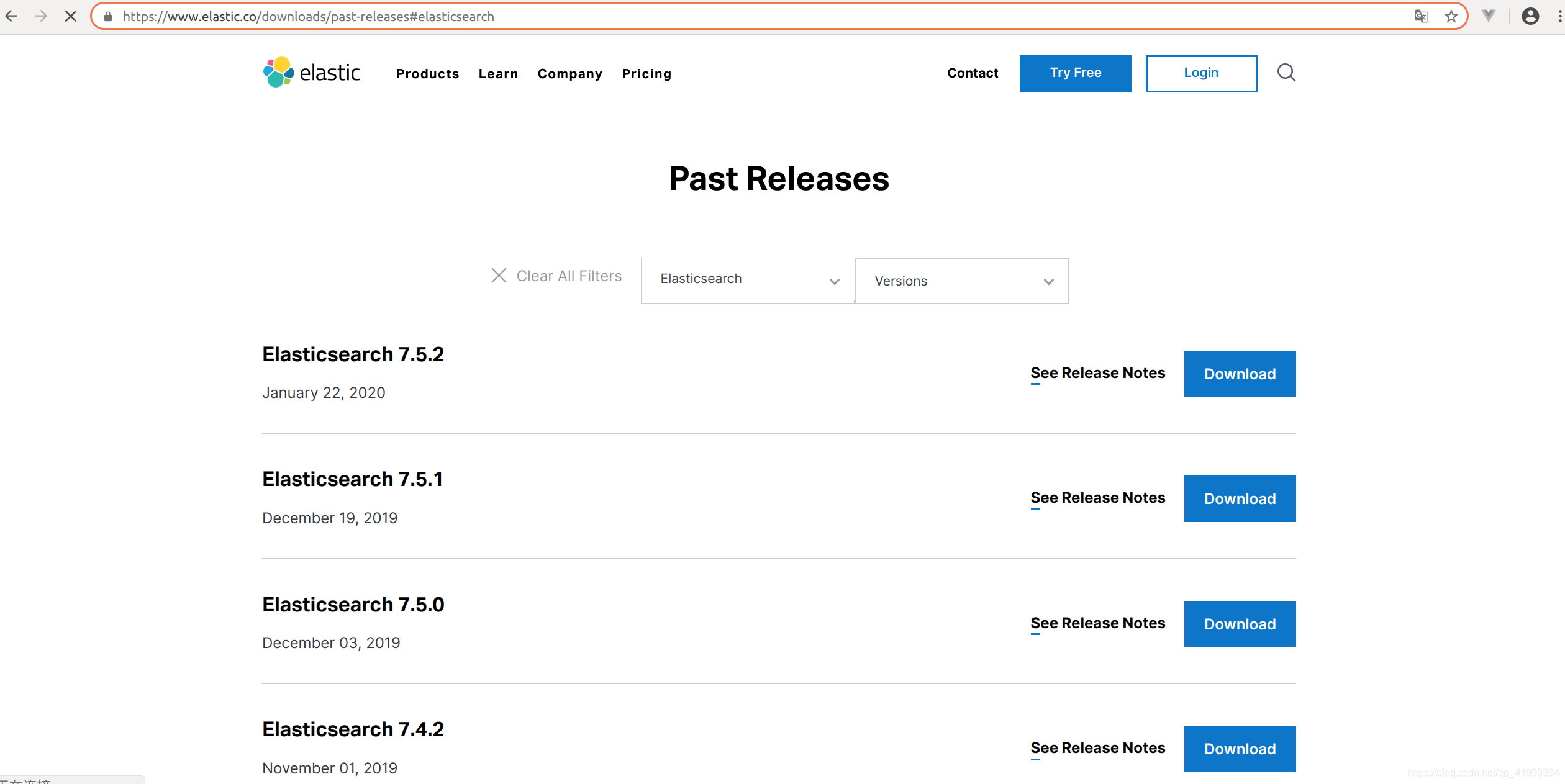Download Elasticsearch 7.5.1

(1240, 498)
